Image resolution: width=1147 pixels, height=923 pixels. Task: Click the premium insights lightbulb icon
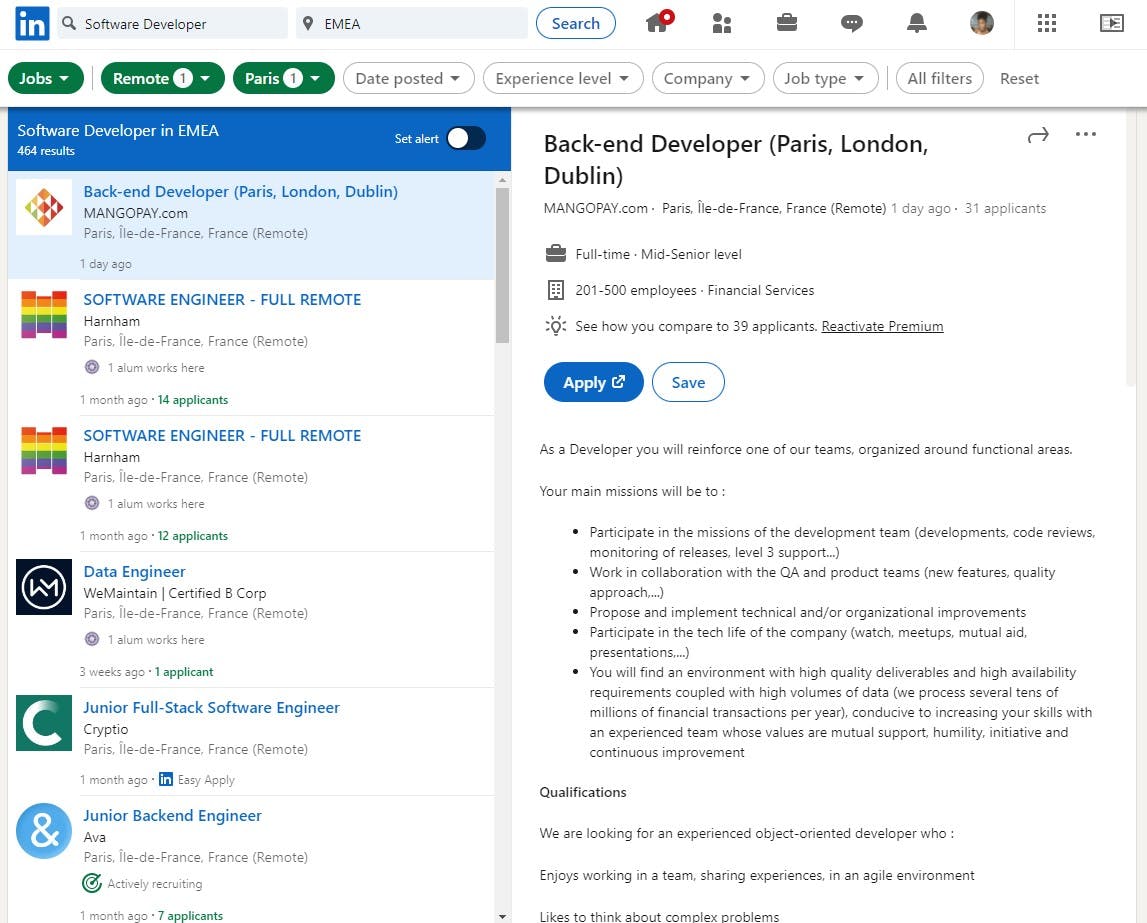click(x=556, y=326)
